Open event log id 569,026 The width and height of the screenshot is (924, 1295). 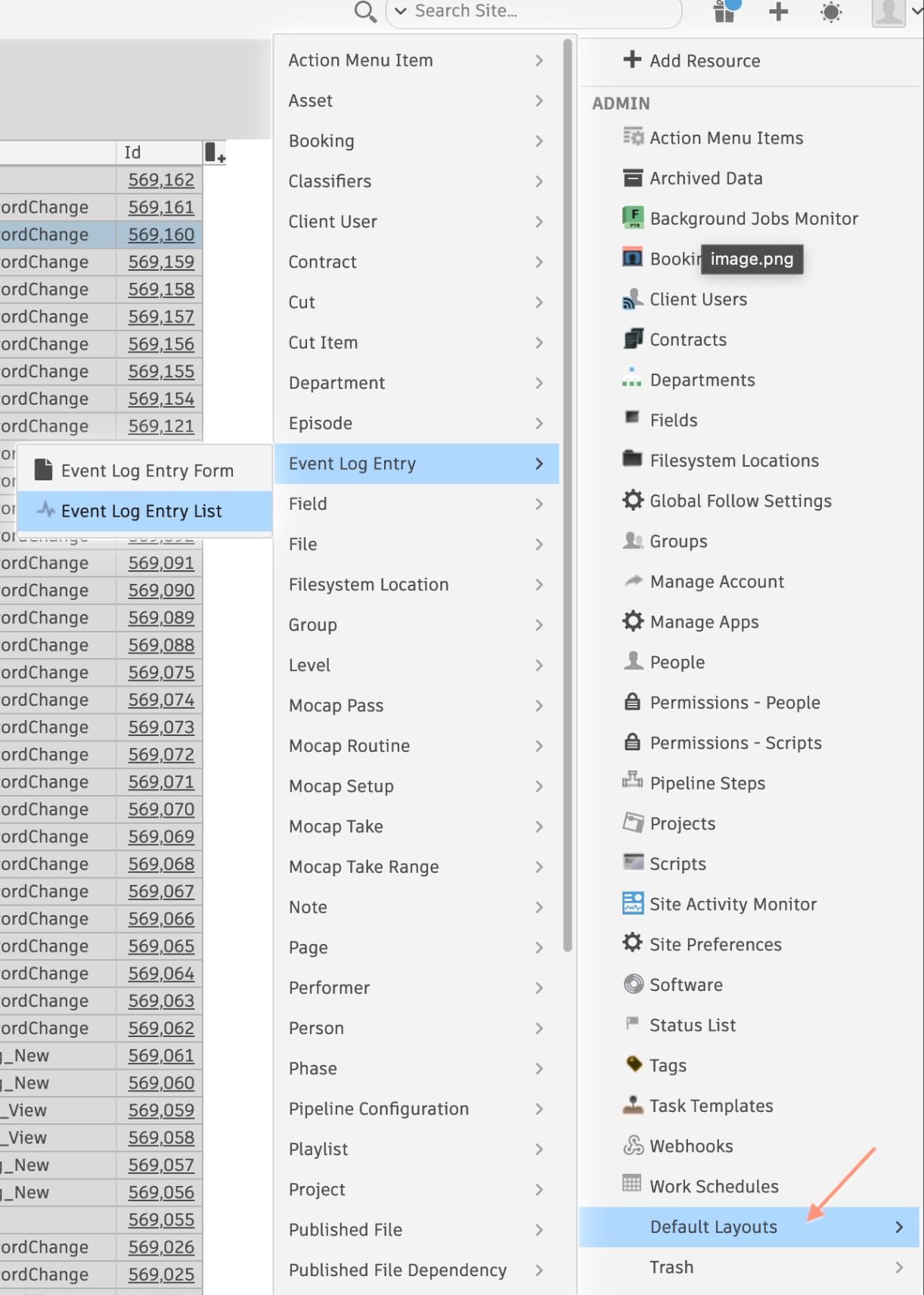[161, 1247]
